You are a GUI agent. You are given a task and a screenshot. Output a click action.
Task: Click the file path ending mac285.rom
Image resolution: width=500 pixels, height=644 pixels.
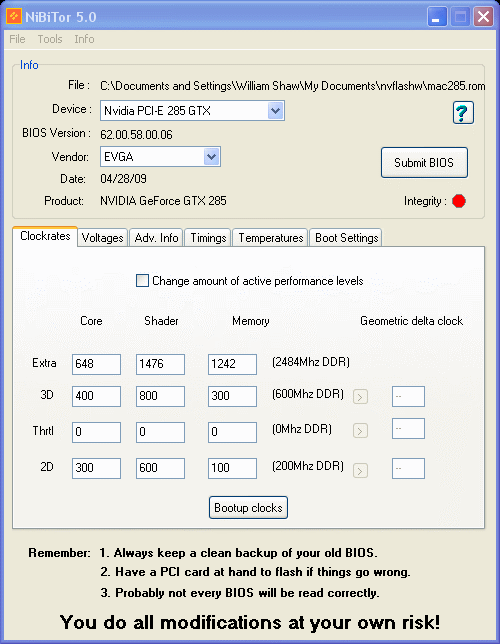(x=293, y=86)
